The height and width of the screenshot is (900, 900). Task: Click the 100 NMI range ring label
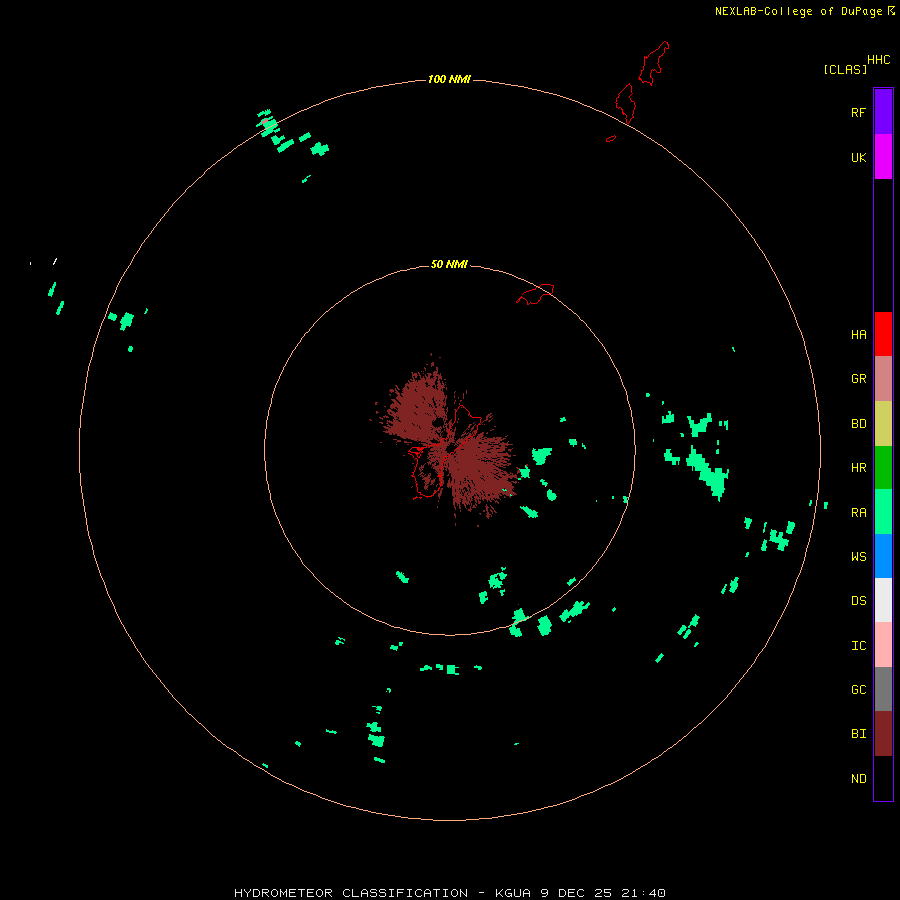pos(449,79)
